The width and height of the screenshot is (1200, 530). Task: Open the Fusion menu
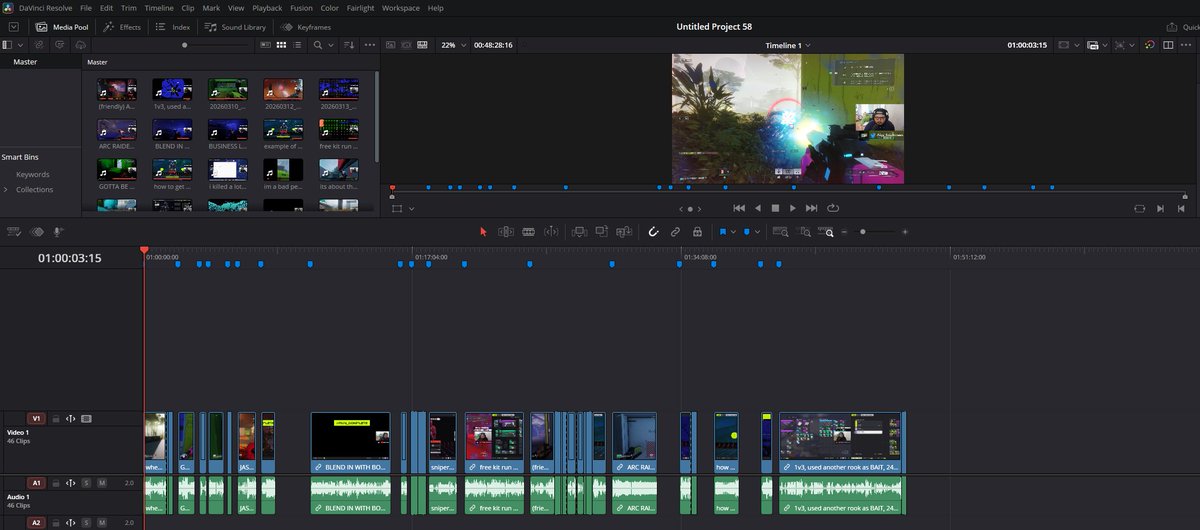click(301, 8)
